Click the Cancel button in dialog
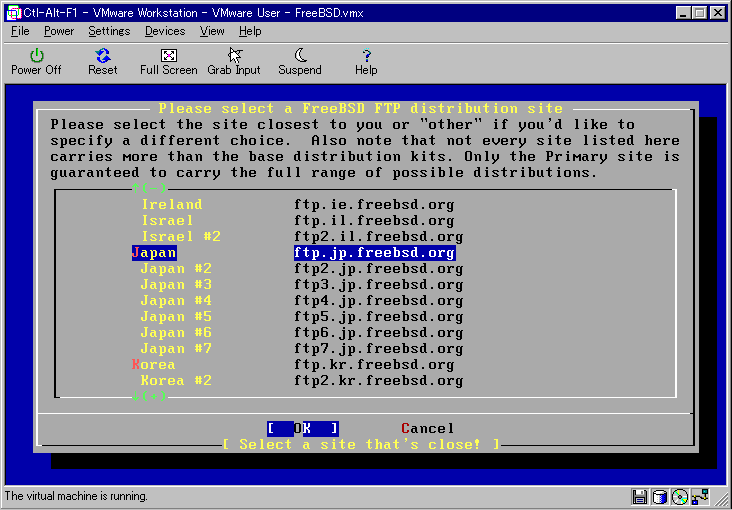This screenshot has width=732, height=510. 428,429
